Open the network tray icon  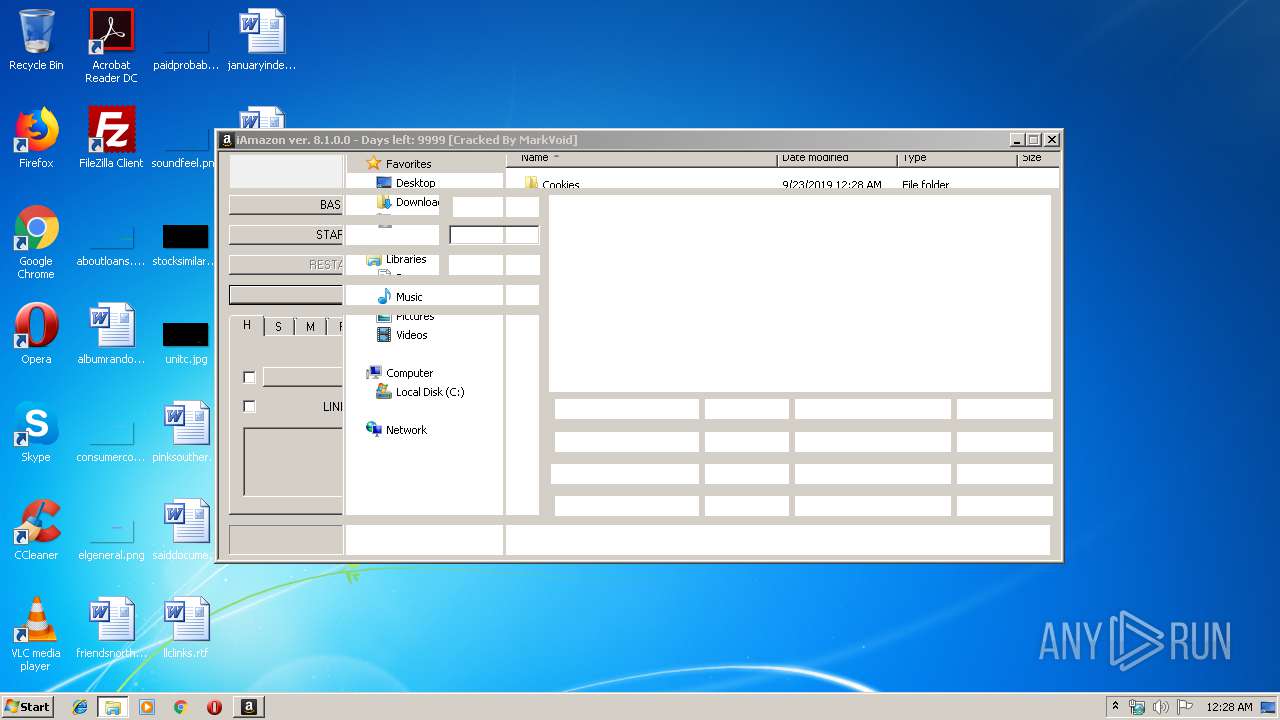pyautogui.click(x=1137, y=707)
